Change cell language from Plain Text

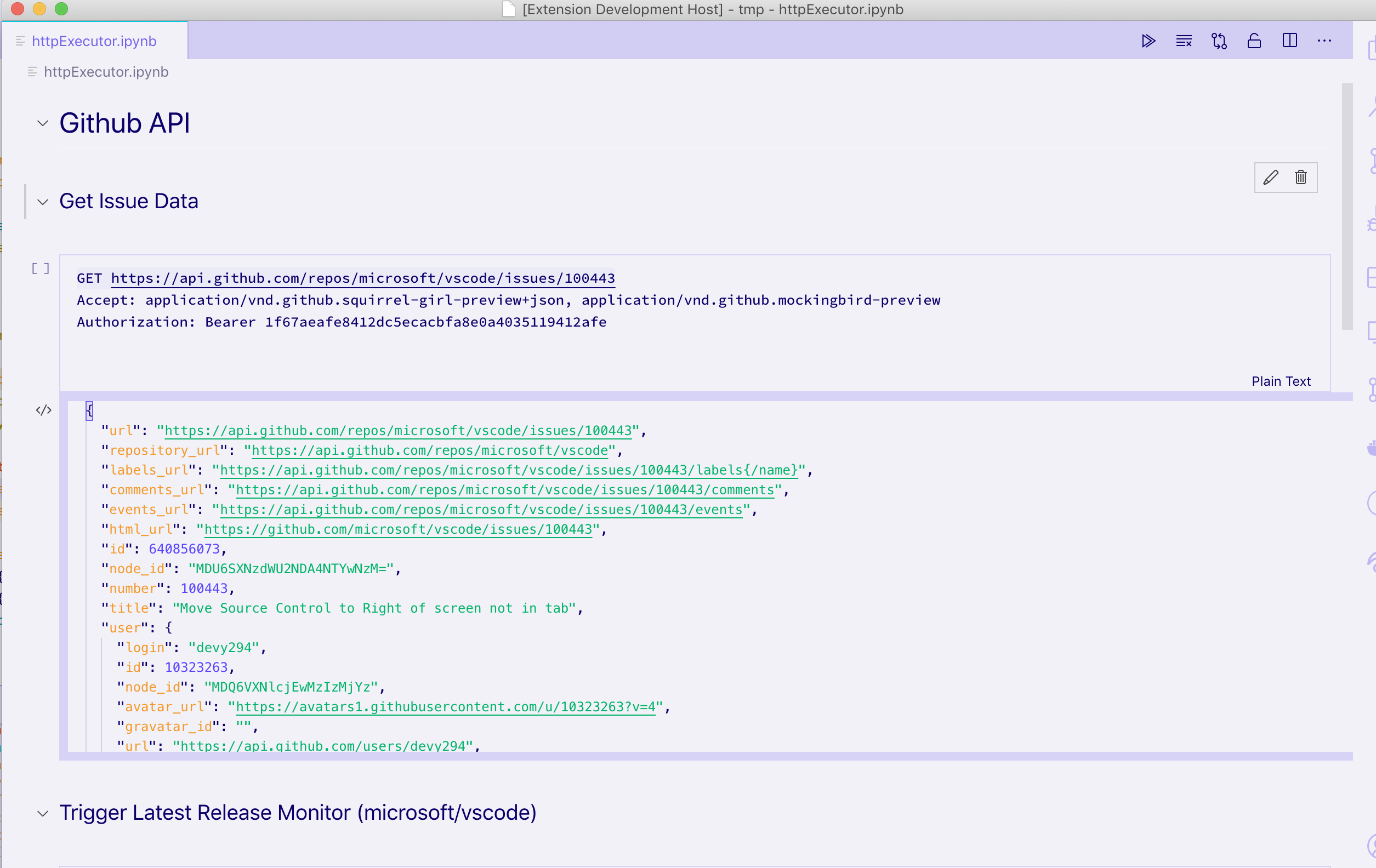tap(1281, 381)
